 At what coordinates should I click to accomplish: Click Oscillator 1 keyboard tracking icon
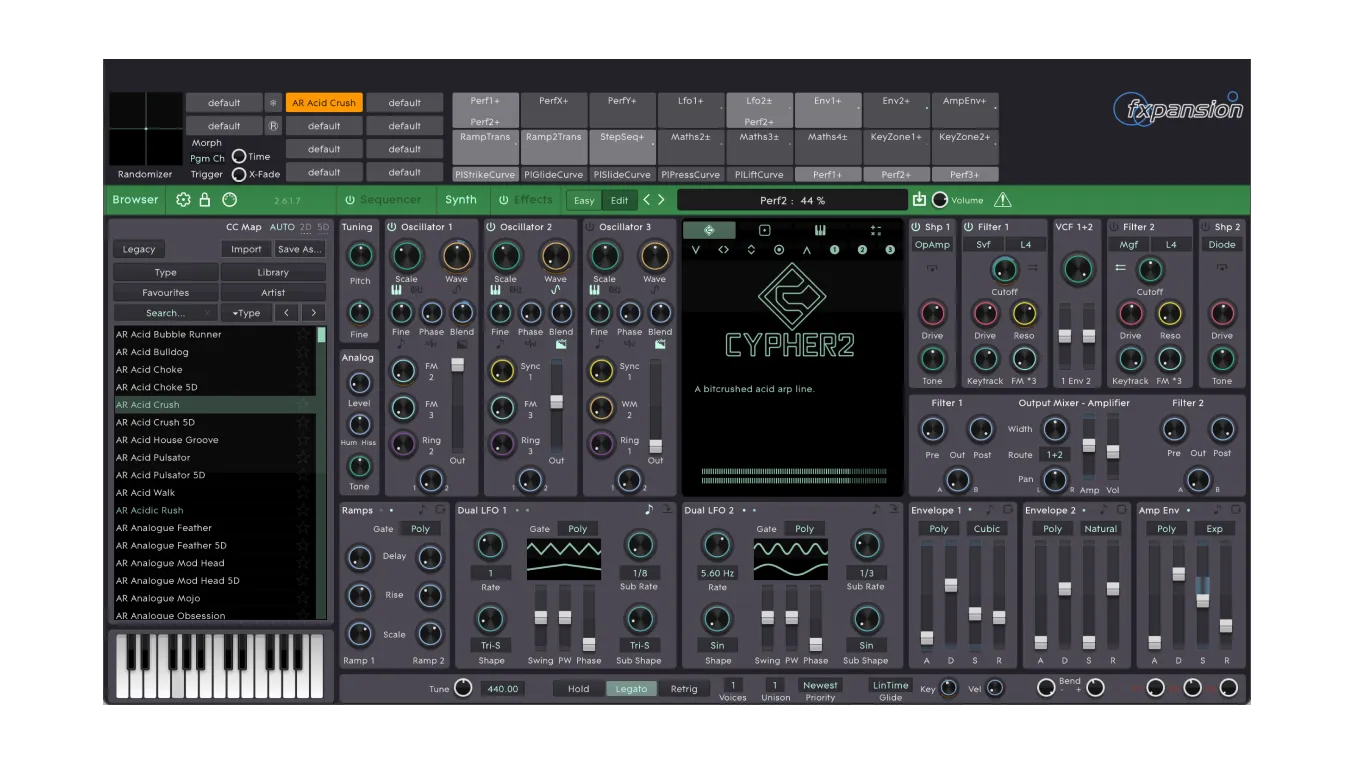[396, 289]
